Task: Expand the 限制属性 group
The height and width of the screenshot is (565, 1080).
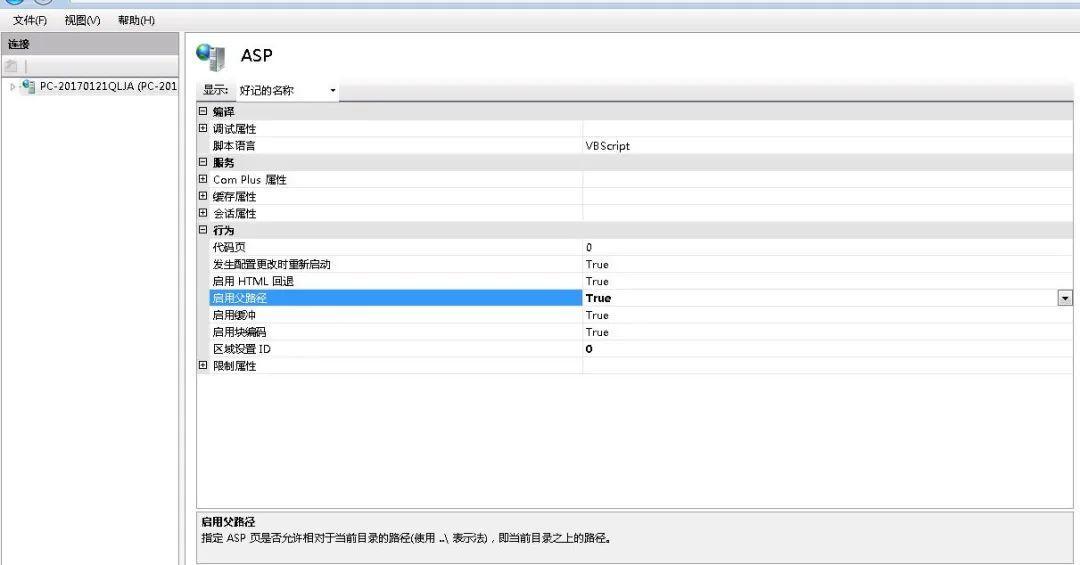Action: click(202, 365)
